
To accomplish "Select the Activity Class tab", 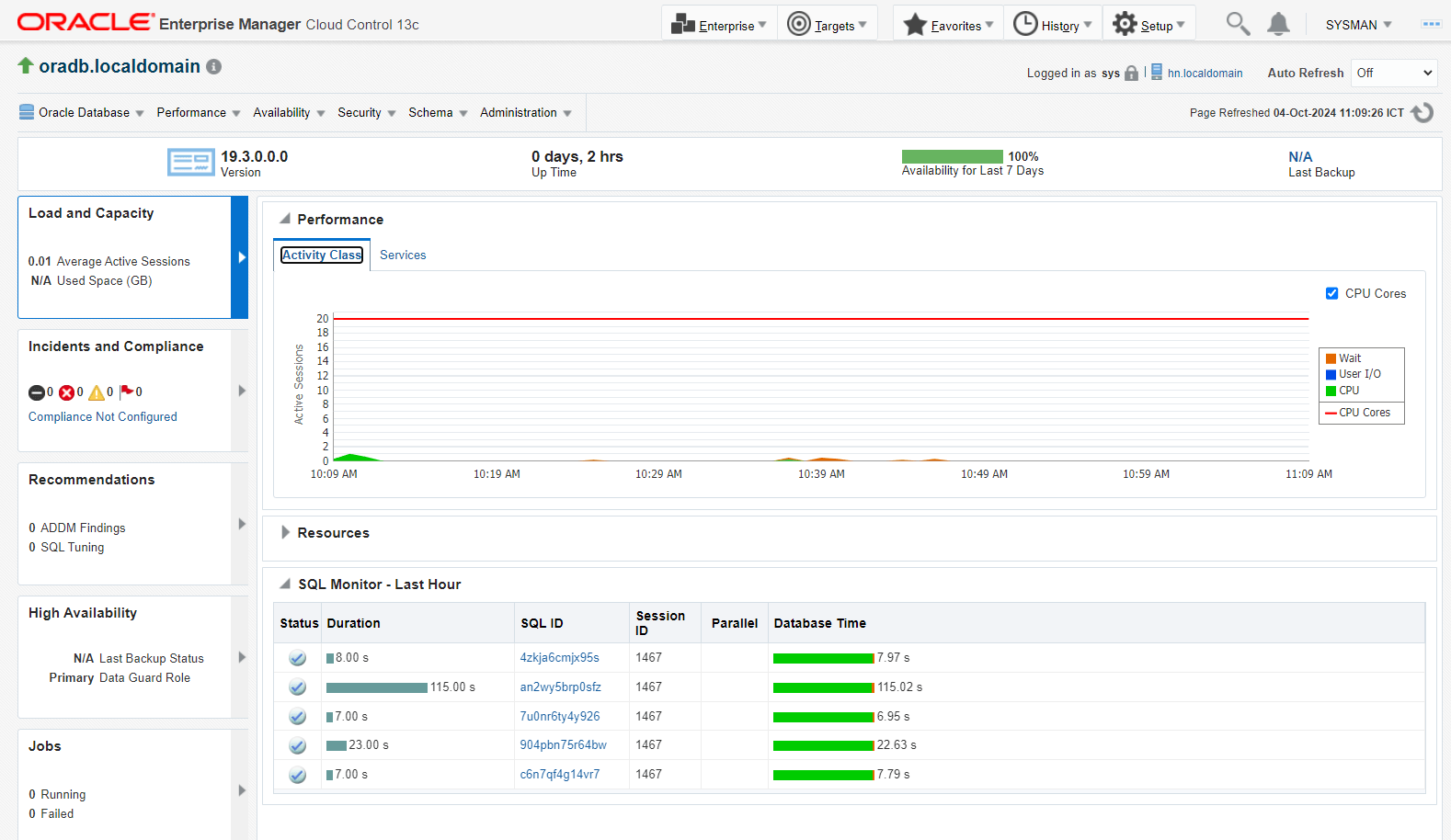I will (322, 255).
